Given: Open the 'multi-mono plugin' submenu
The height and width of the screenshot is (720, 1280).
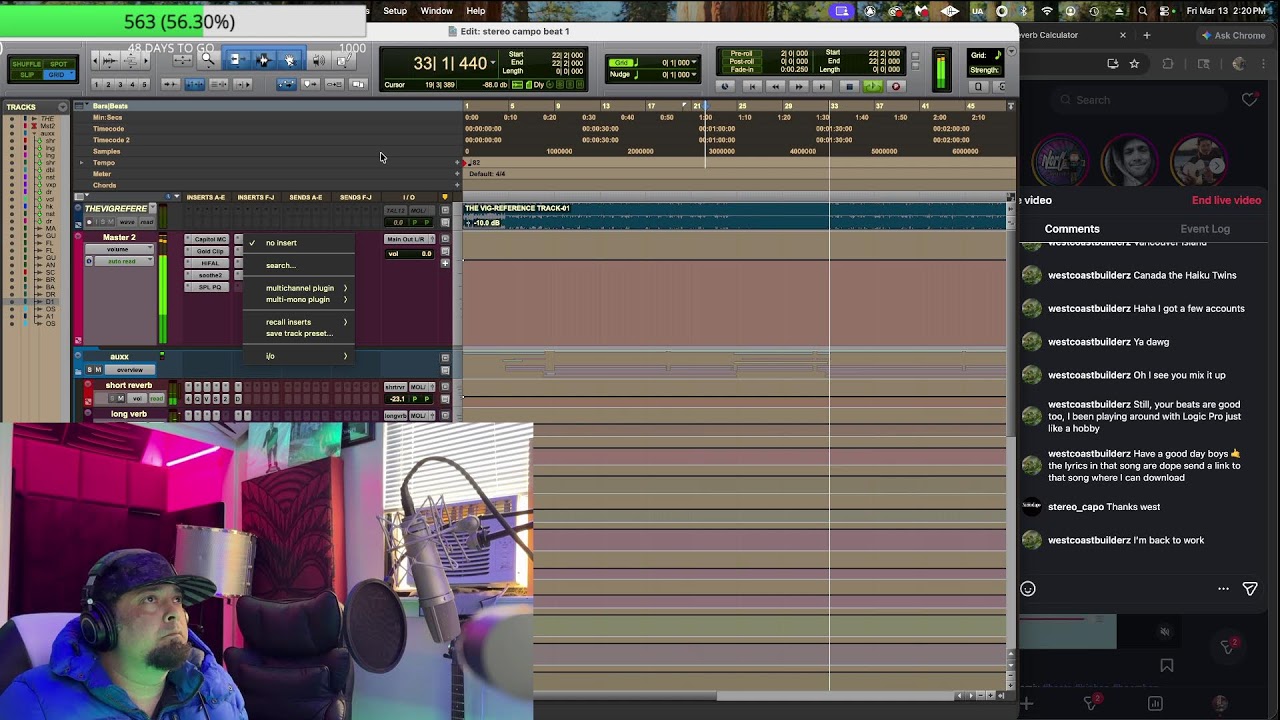Looking at the screenshot, I should [x=298, y=300].
